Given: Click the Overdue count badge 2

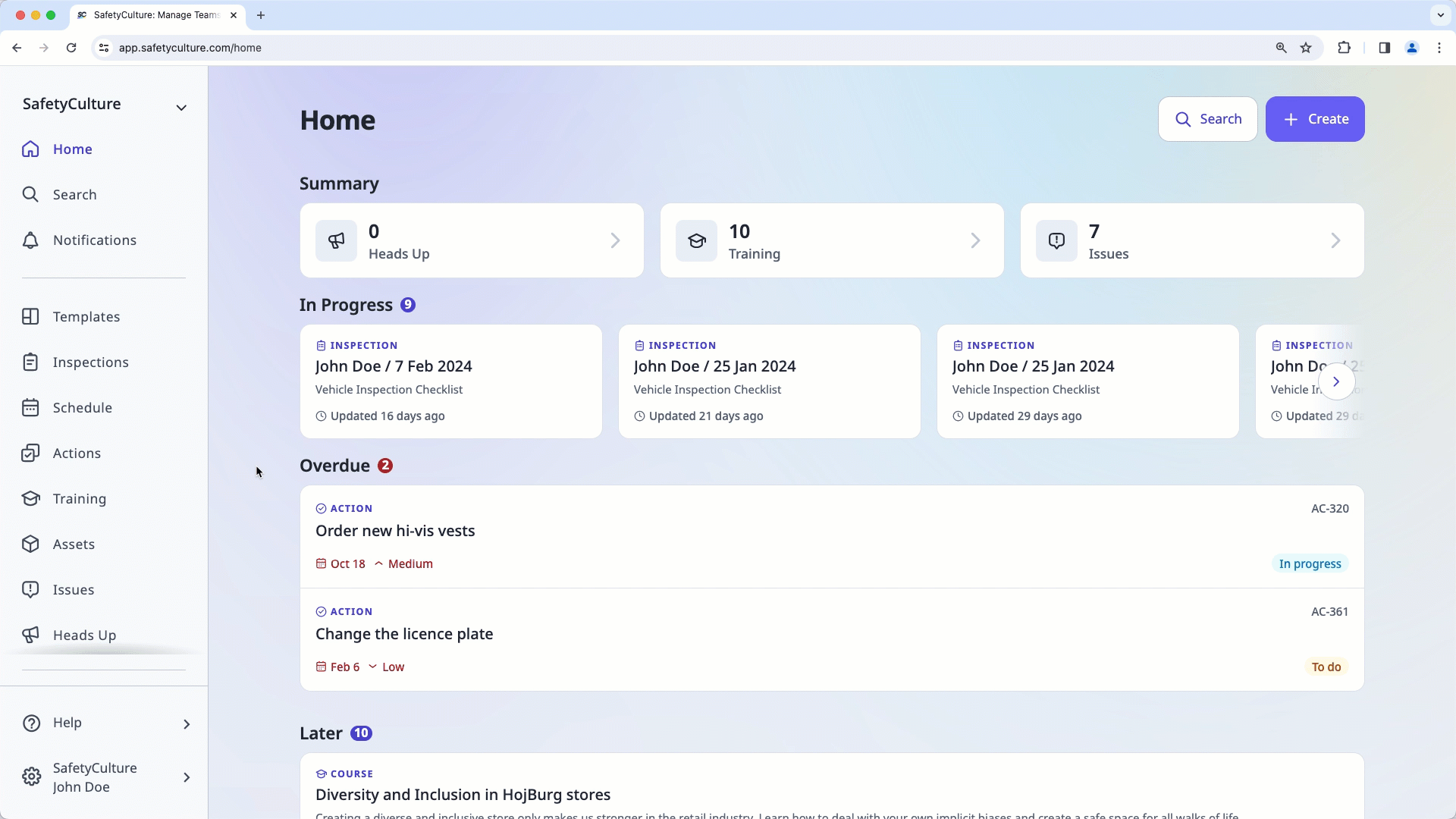Looking at the screenshot, I should 385,466.
